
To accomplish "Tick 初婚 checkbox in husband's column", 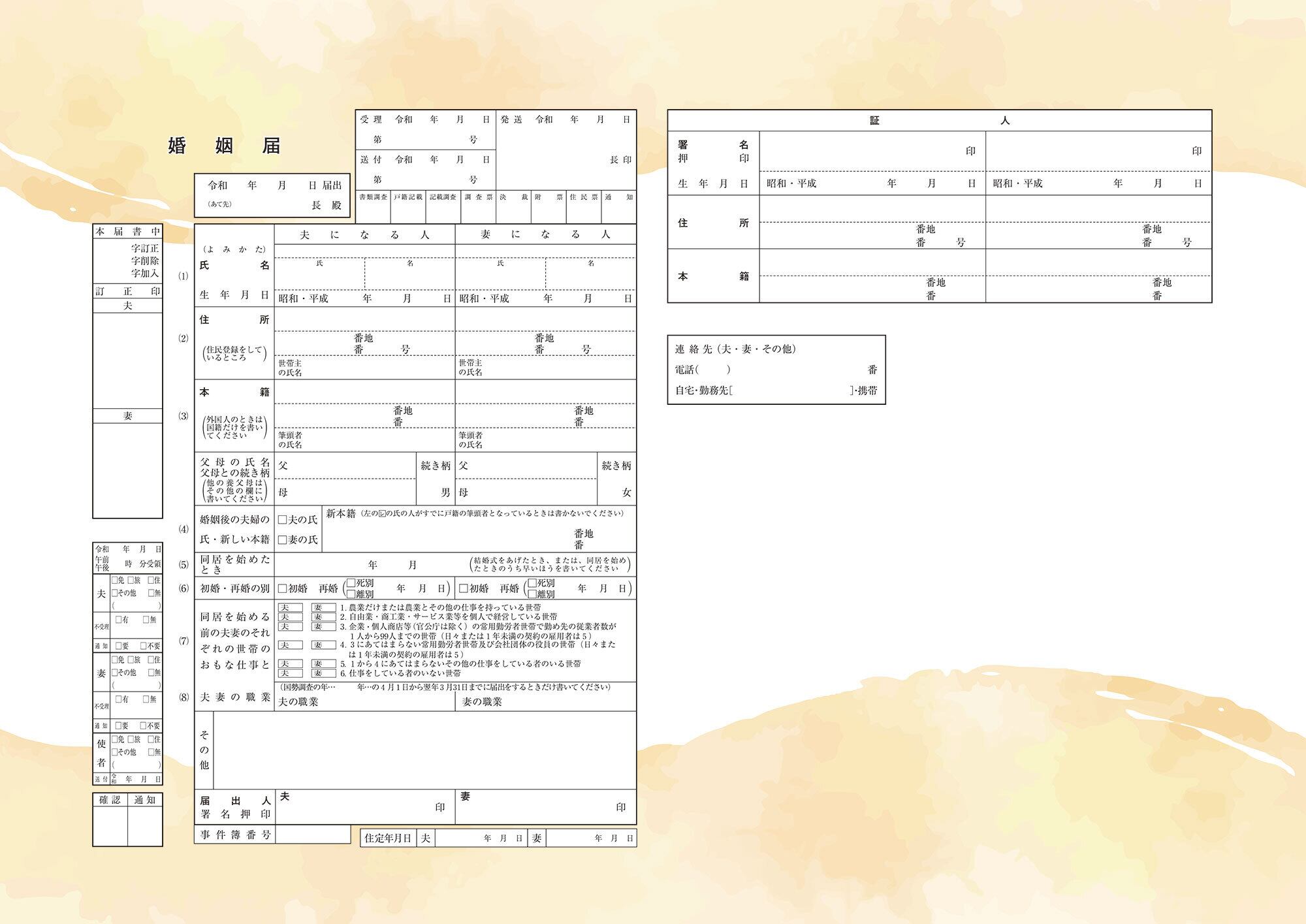I will point(283,588).
